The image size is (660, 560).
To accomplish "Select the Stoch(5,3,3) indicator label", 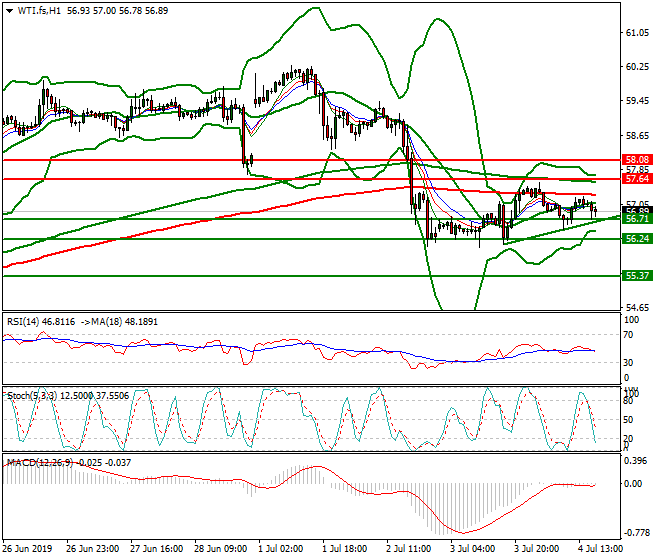I will coord(32,396).
